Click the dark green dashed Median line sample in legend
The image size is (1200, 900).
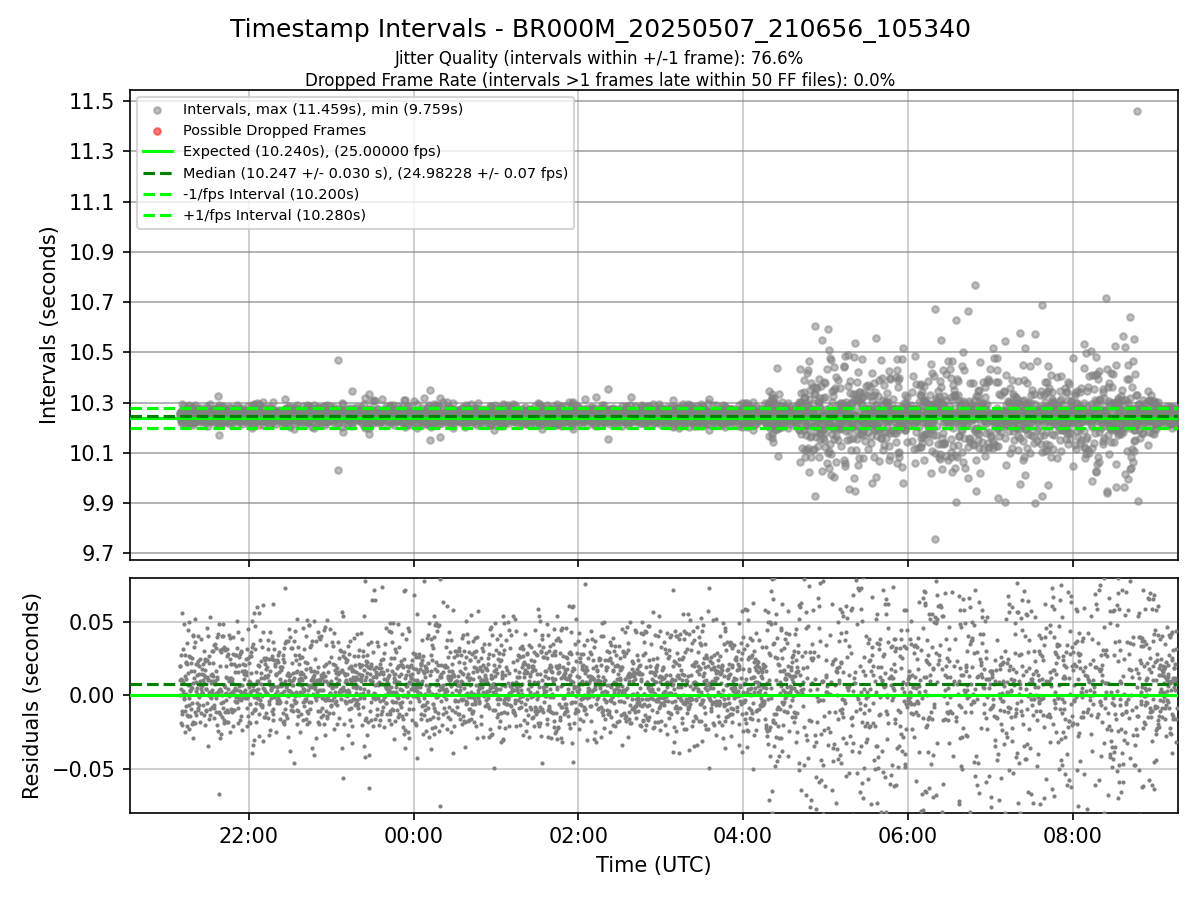point(156,173)
